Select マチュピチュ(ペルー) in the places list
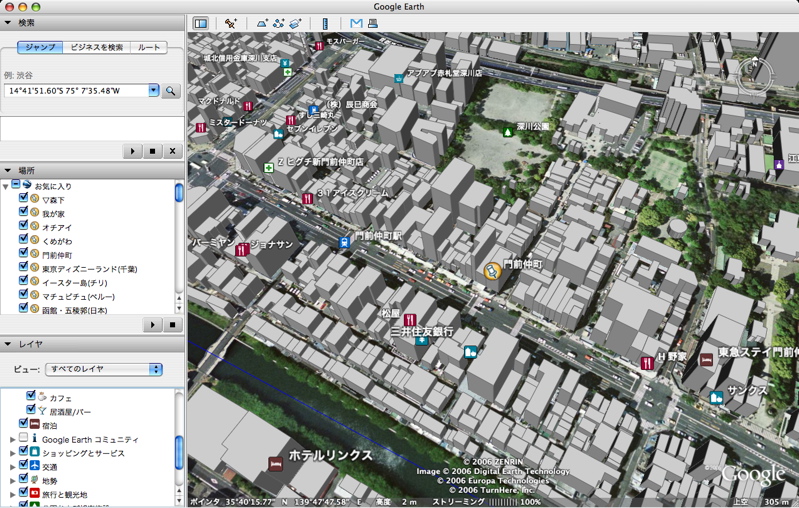Viewport: 799px width, 508px height. click(78, 297)
